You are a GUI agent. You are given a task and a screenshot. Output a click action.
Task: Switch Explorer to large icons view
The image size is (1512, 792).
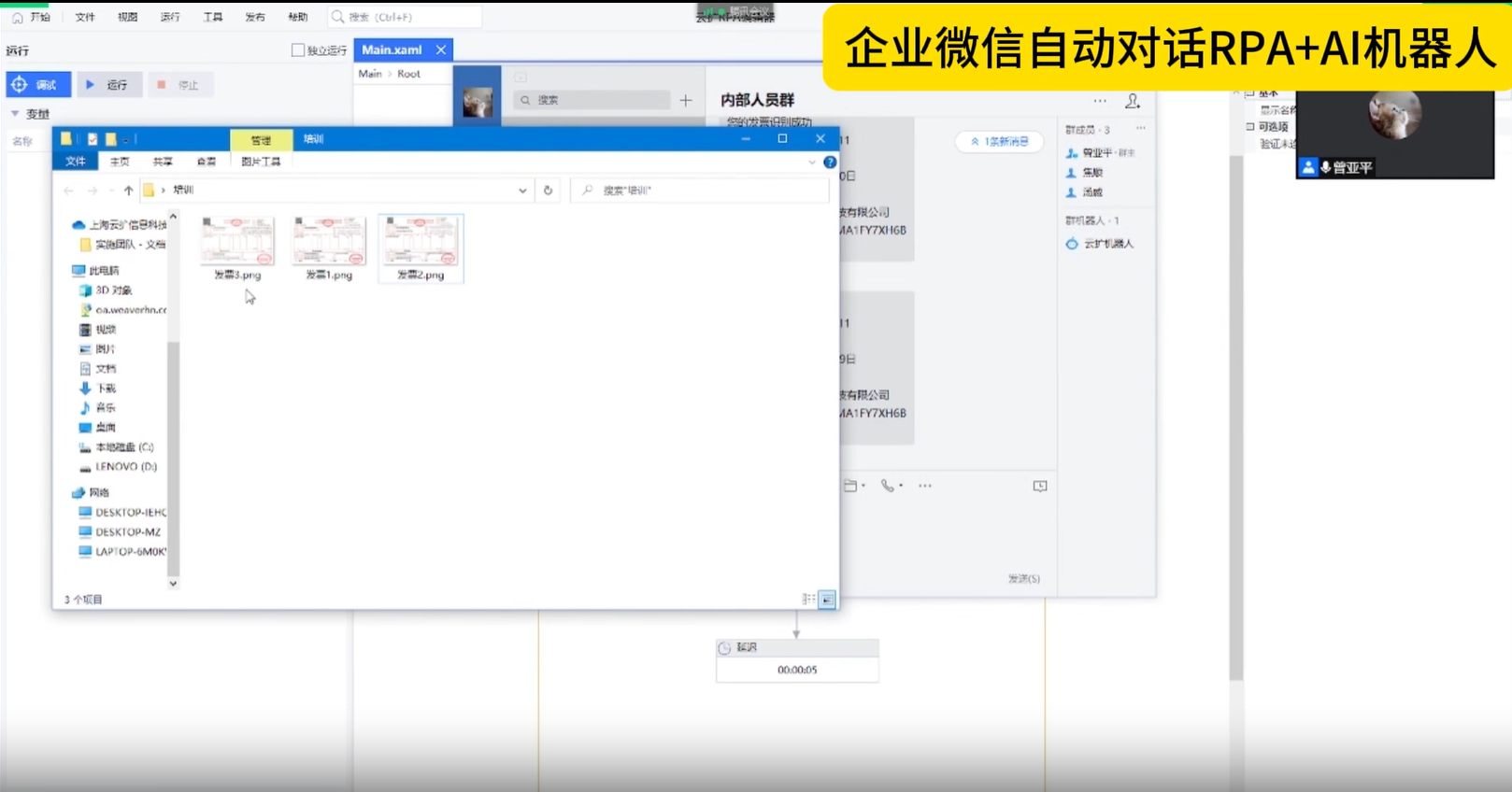pos(827,600)
